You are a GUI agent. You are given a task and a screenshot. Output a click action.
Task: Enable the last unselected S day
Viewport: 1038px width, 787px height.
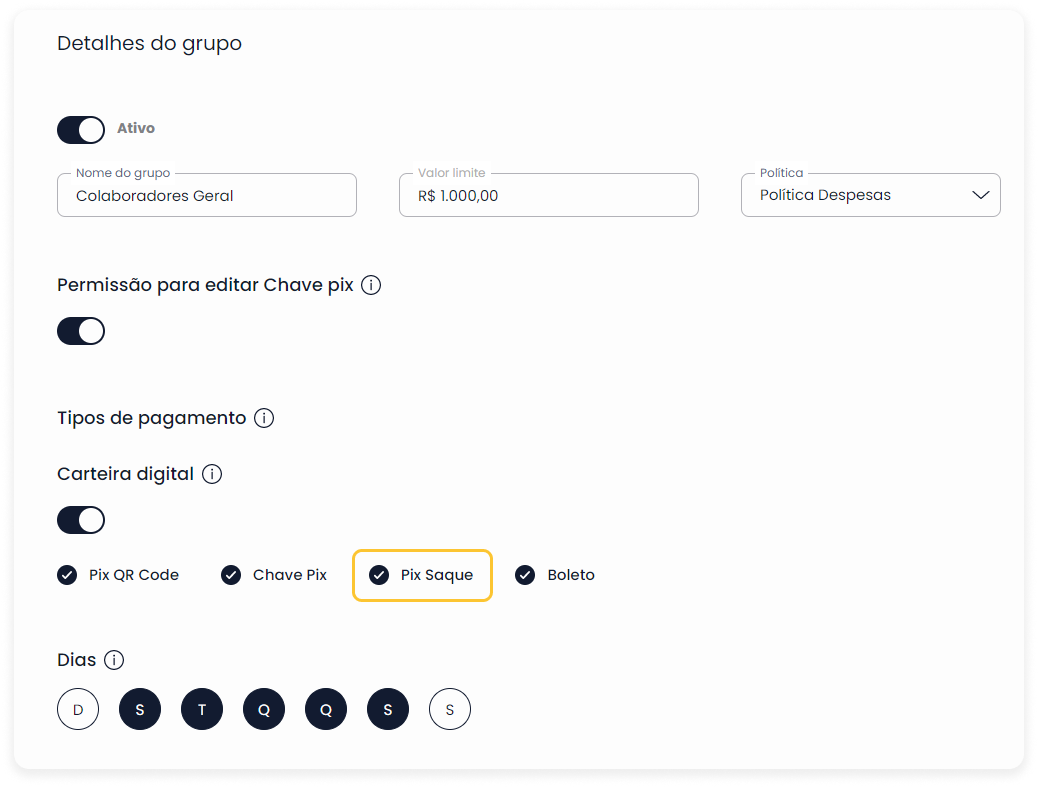pyautogui.click(x=450, y=710)
